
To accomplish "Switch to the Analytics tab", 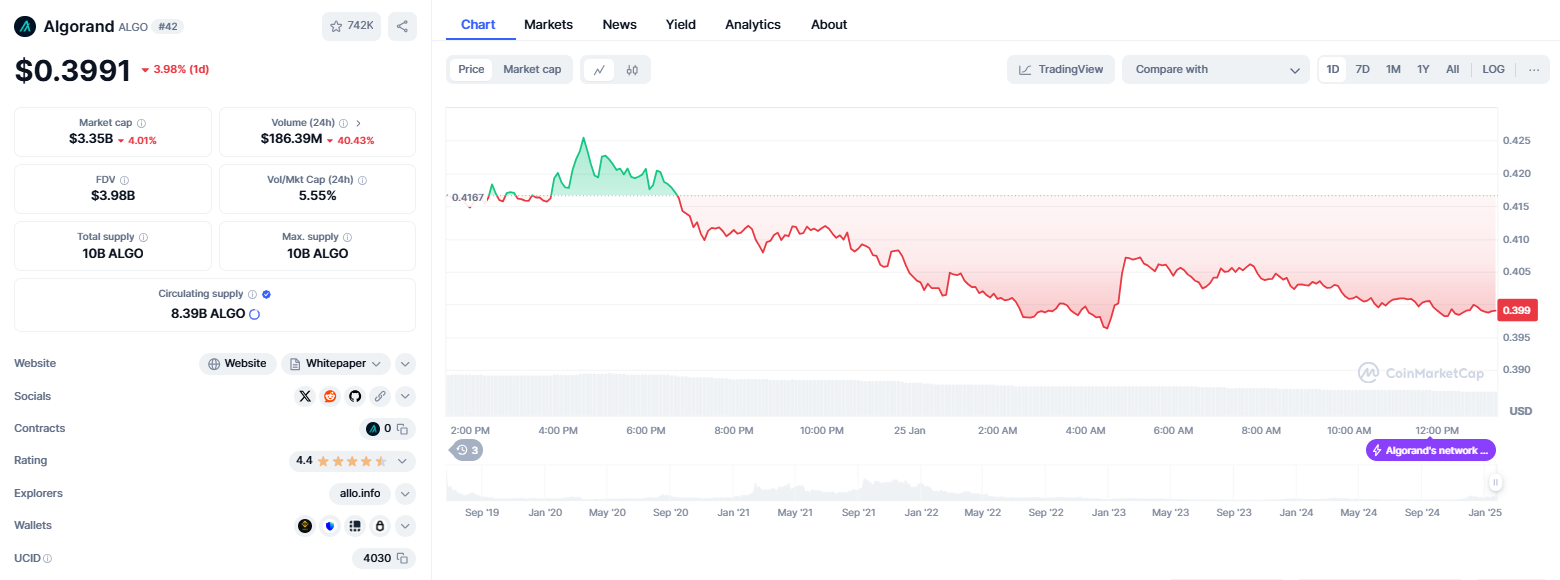I will (753, 24).
